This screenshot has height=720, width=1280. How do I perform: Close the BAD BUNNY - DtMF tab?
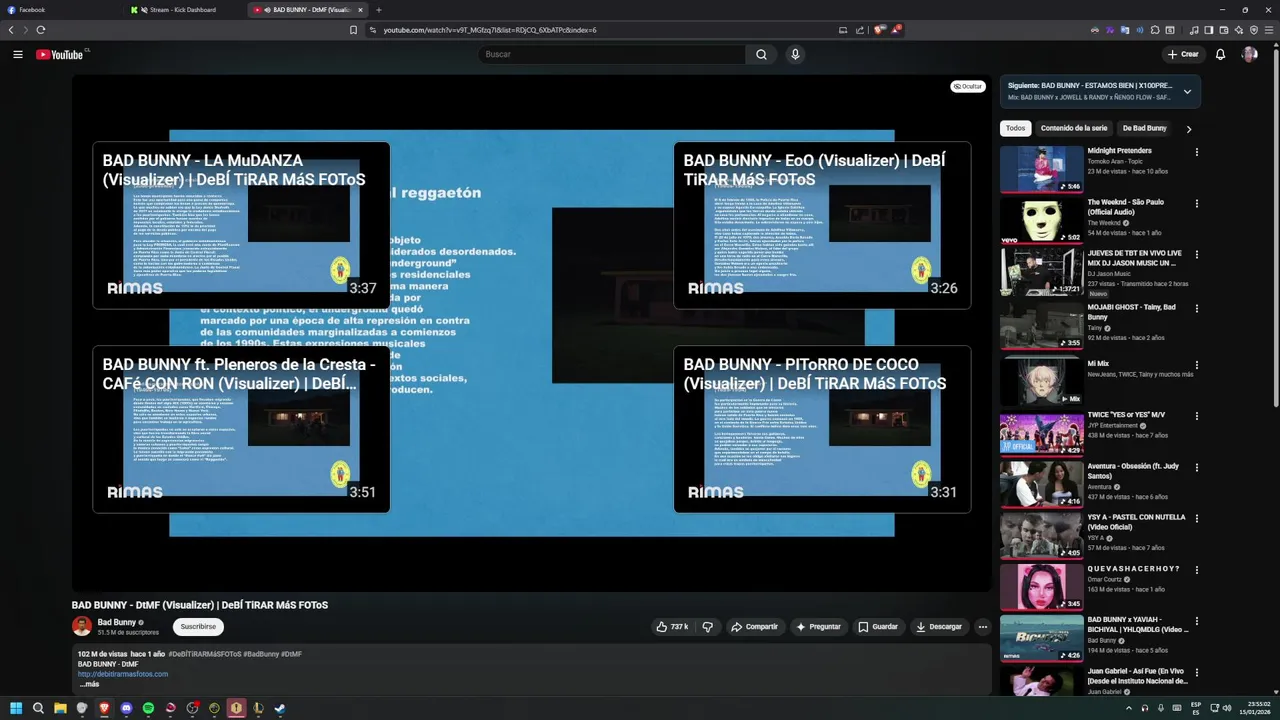click(x=360, y=10)
